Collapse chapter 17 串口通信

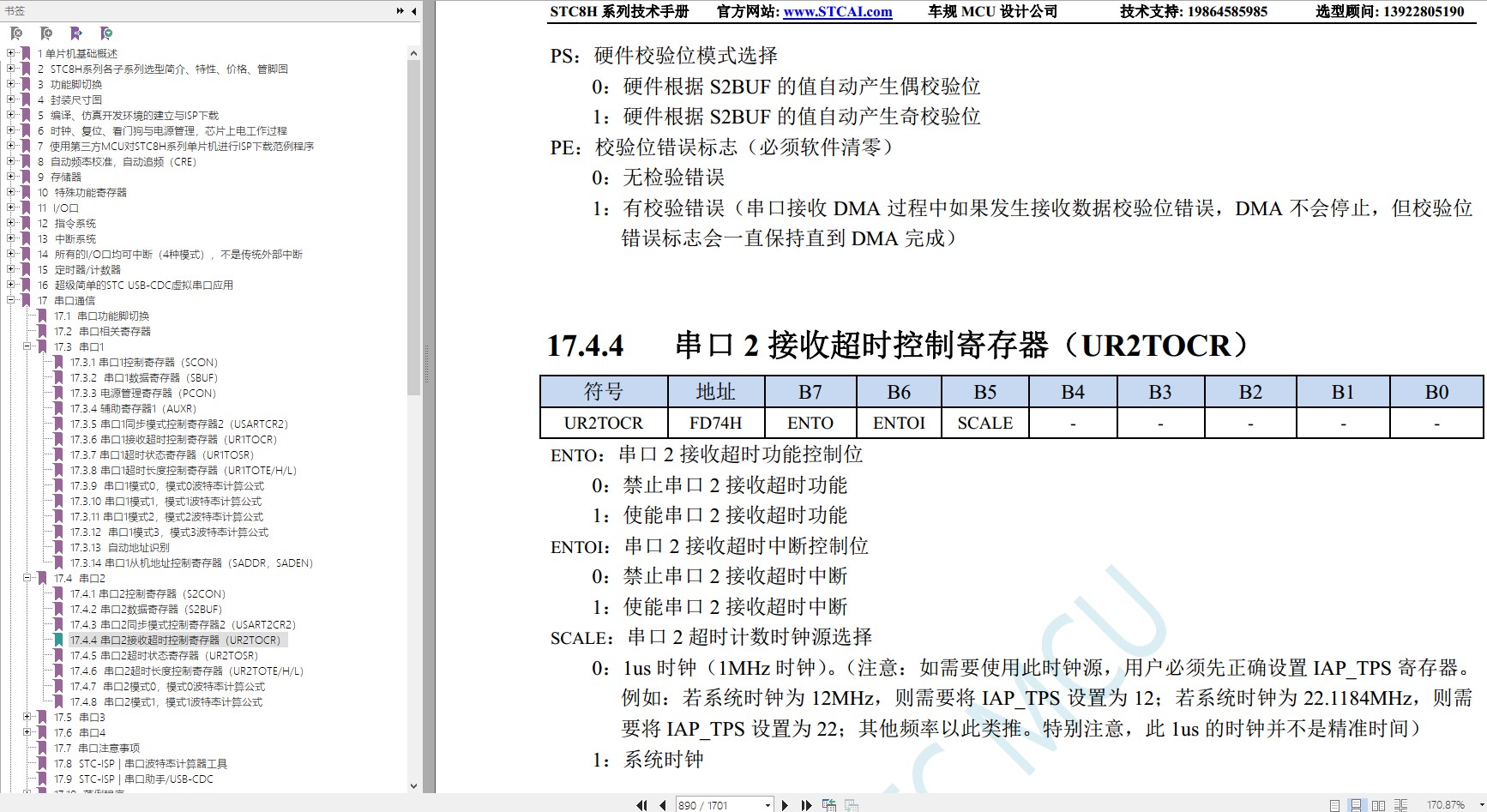[x=11, y=300]
